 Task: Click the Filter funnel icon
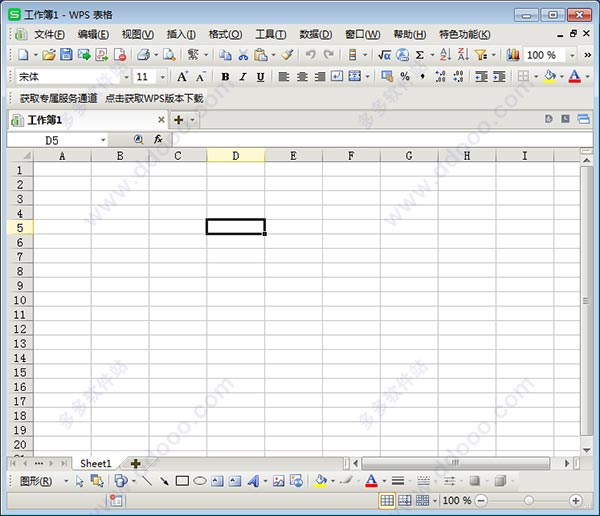(481, 55)
